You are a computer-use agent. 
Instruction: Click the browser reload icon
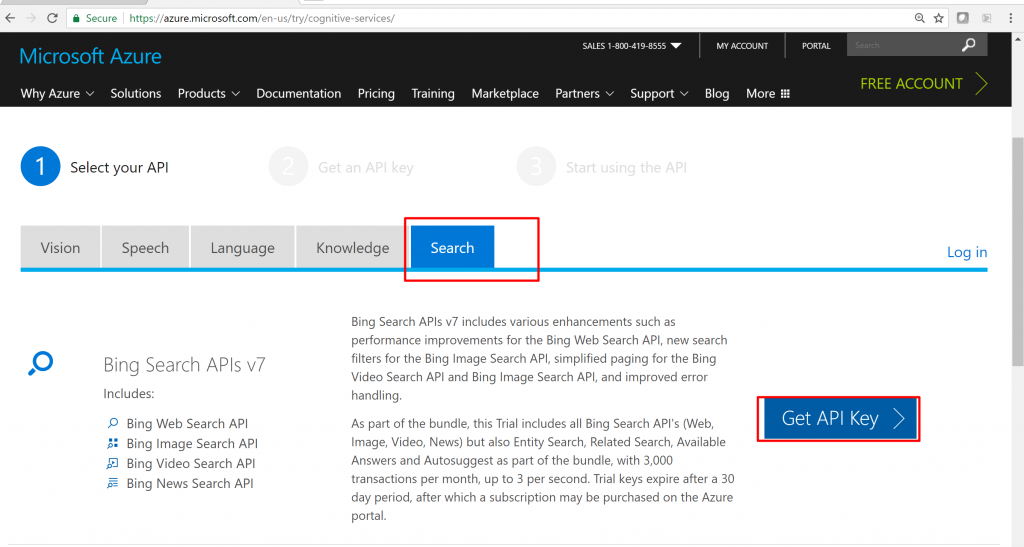(x=51, y=18)
